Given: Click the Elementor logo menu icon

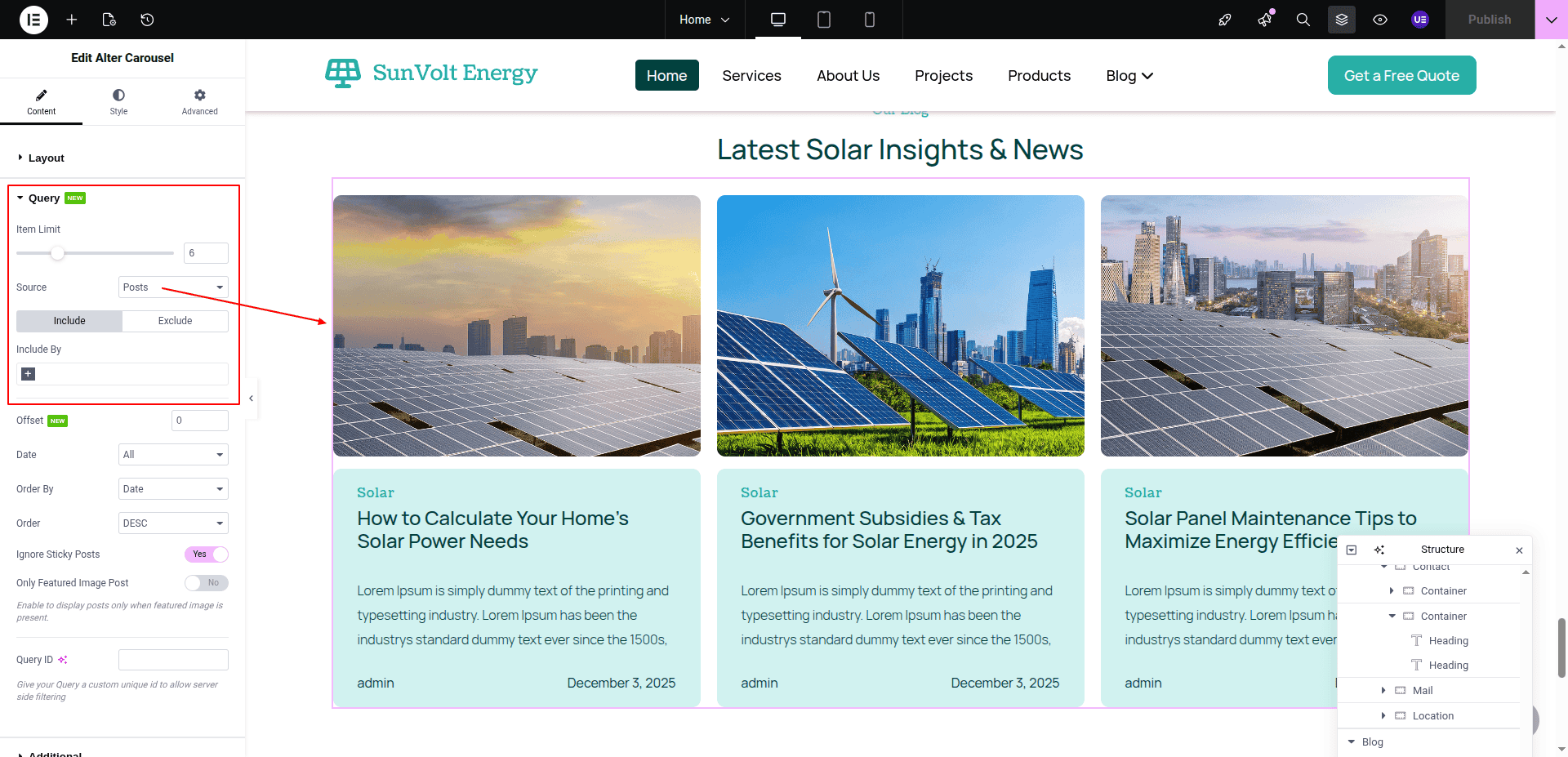Looking at the screenshot, I should pos(33,20).
